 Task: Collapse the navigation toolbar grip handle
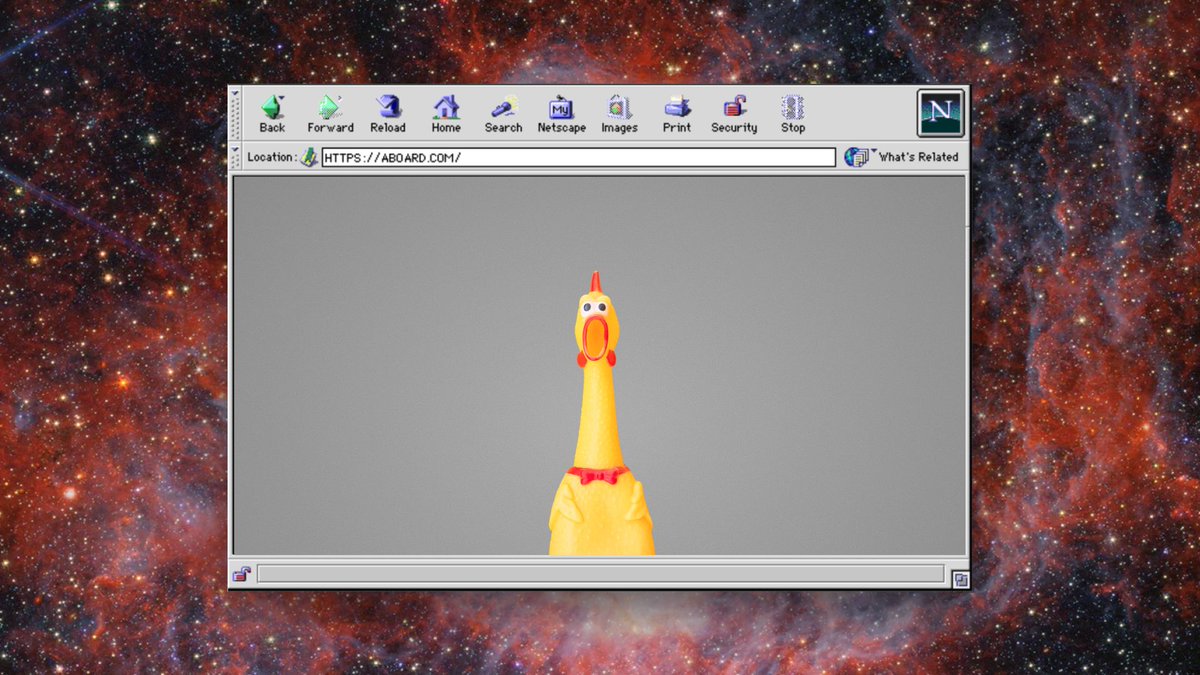tap(236, 114)
